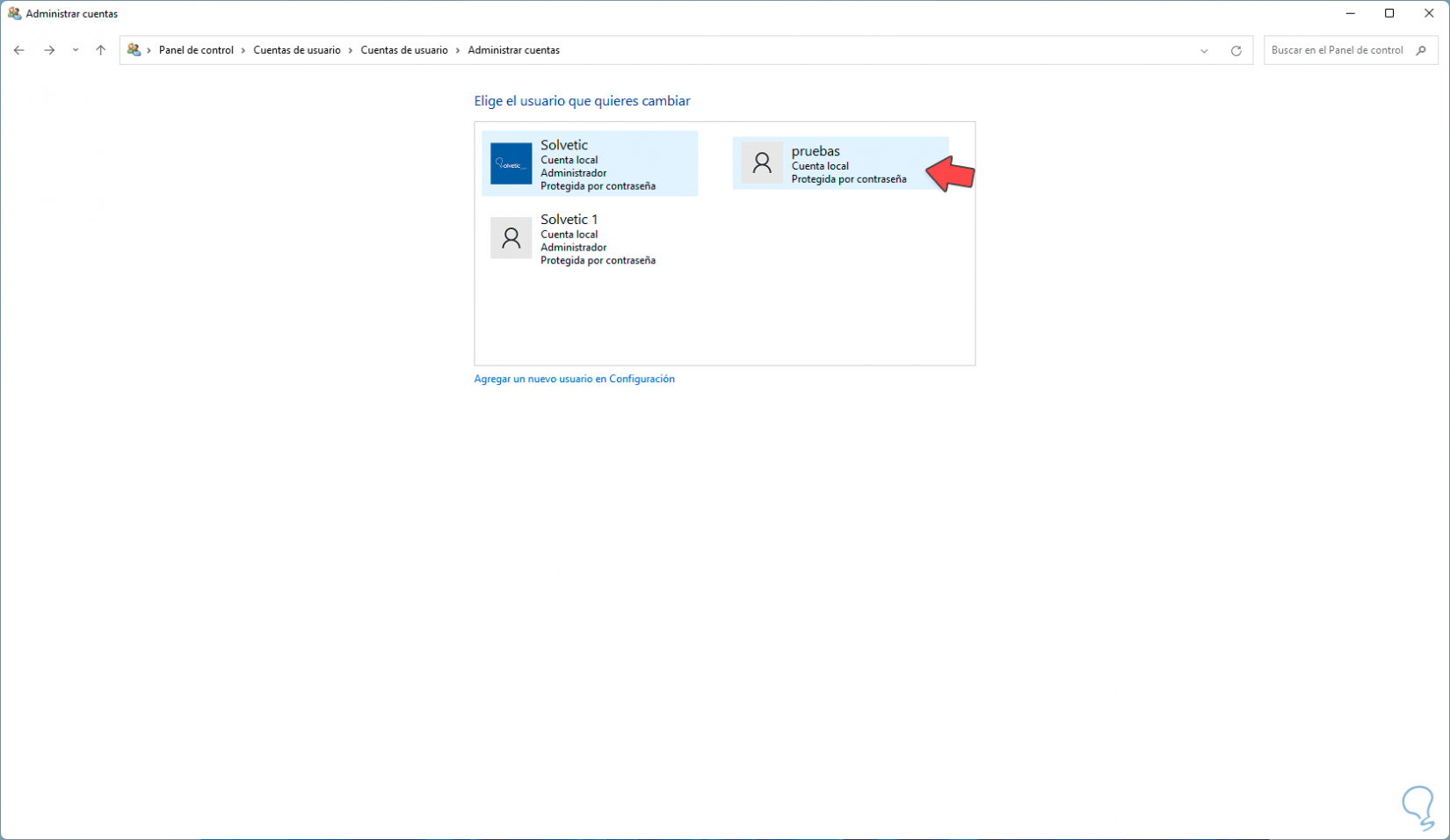Open the pruebas account avatar
Viewport: 1450px width, 840px height.
pos(762,163)
